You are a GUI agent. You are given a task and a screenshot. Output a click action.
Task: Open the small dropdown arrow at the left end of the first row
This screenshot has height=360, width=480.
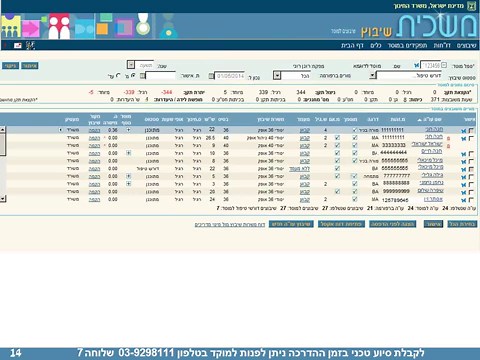pyautogui.click(x=60, y=130)
